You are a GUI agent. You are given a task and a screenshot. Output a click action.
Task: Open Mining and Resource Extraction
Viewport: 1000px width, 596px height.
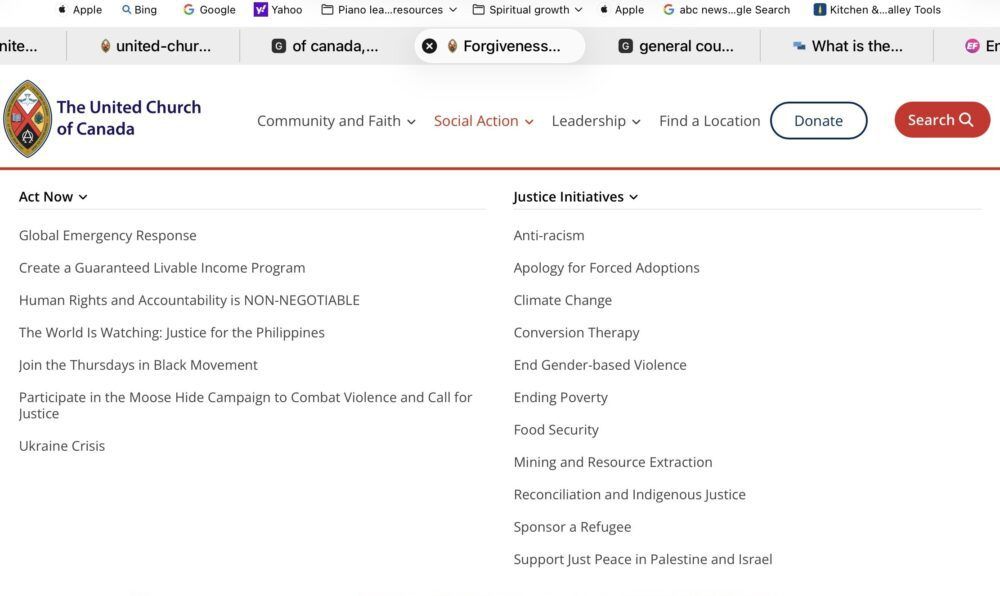coord(613,462)
